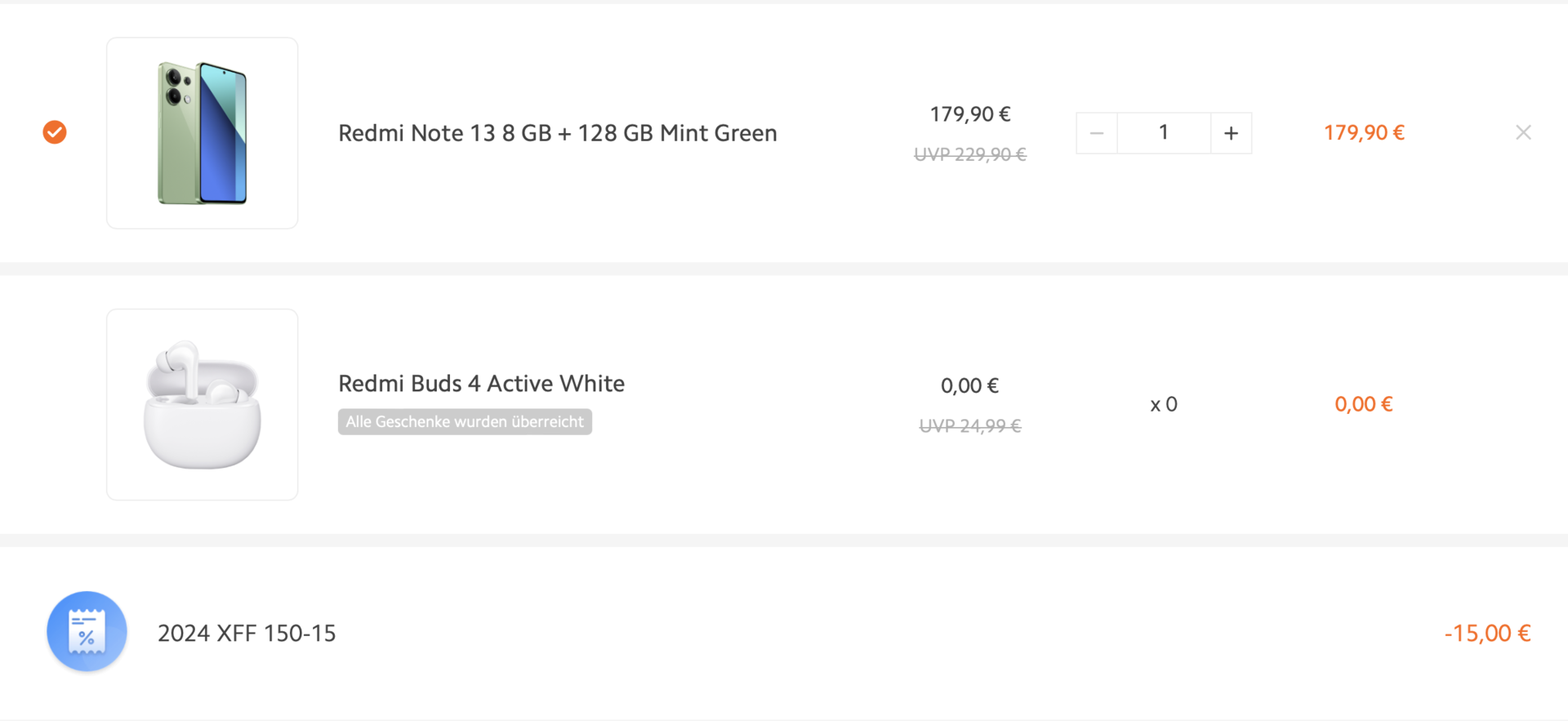Click the 179,90 € orange subtotal
The height and width of the screenshot is (721, 1568).
click(x=1364, y=132)
